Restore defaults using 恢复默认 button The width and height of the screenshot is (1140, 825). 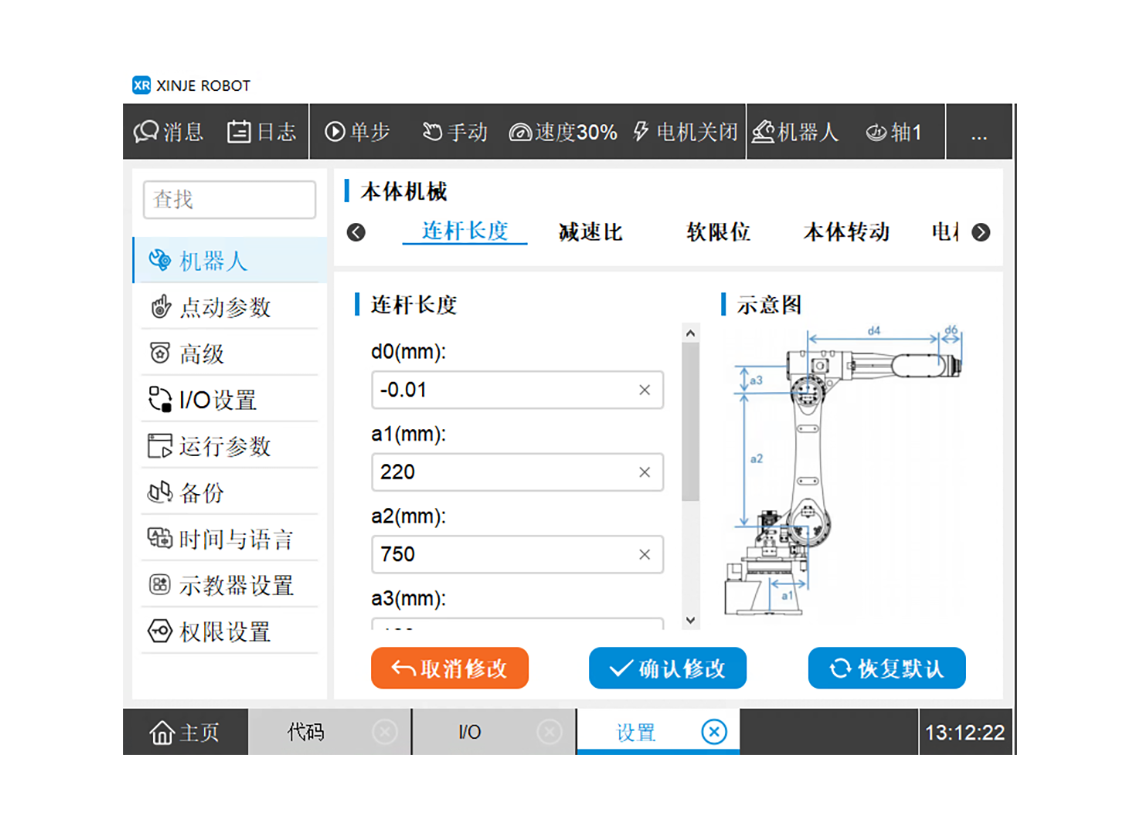(x=886, y=668)
